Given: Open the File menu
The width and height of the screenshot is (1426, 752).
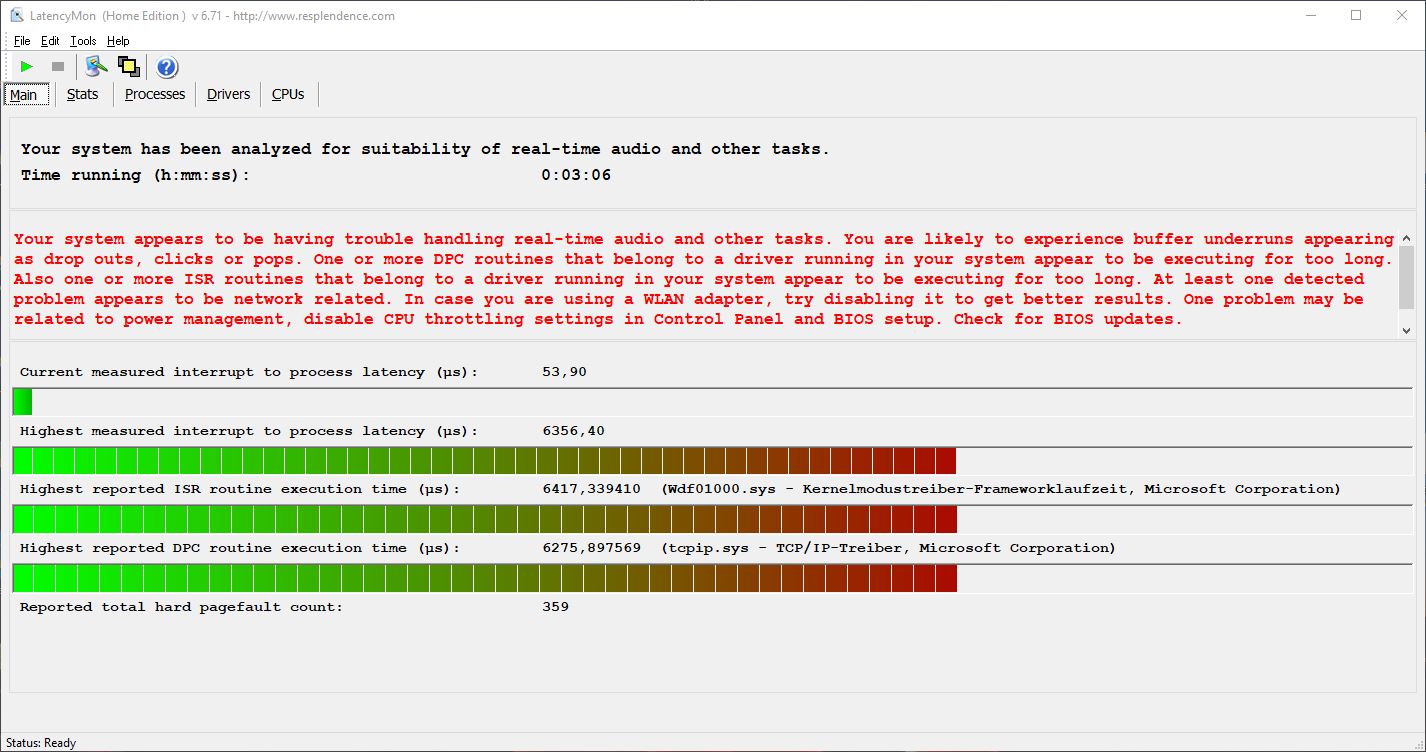Looking at the screenshot, I should pos(22,41).
